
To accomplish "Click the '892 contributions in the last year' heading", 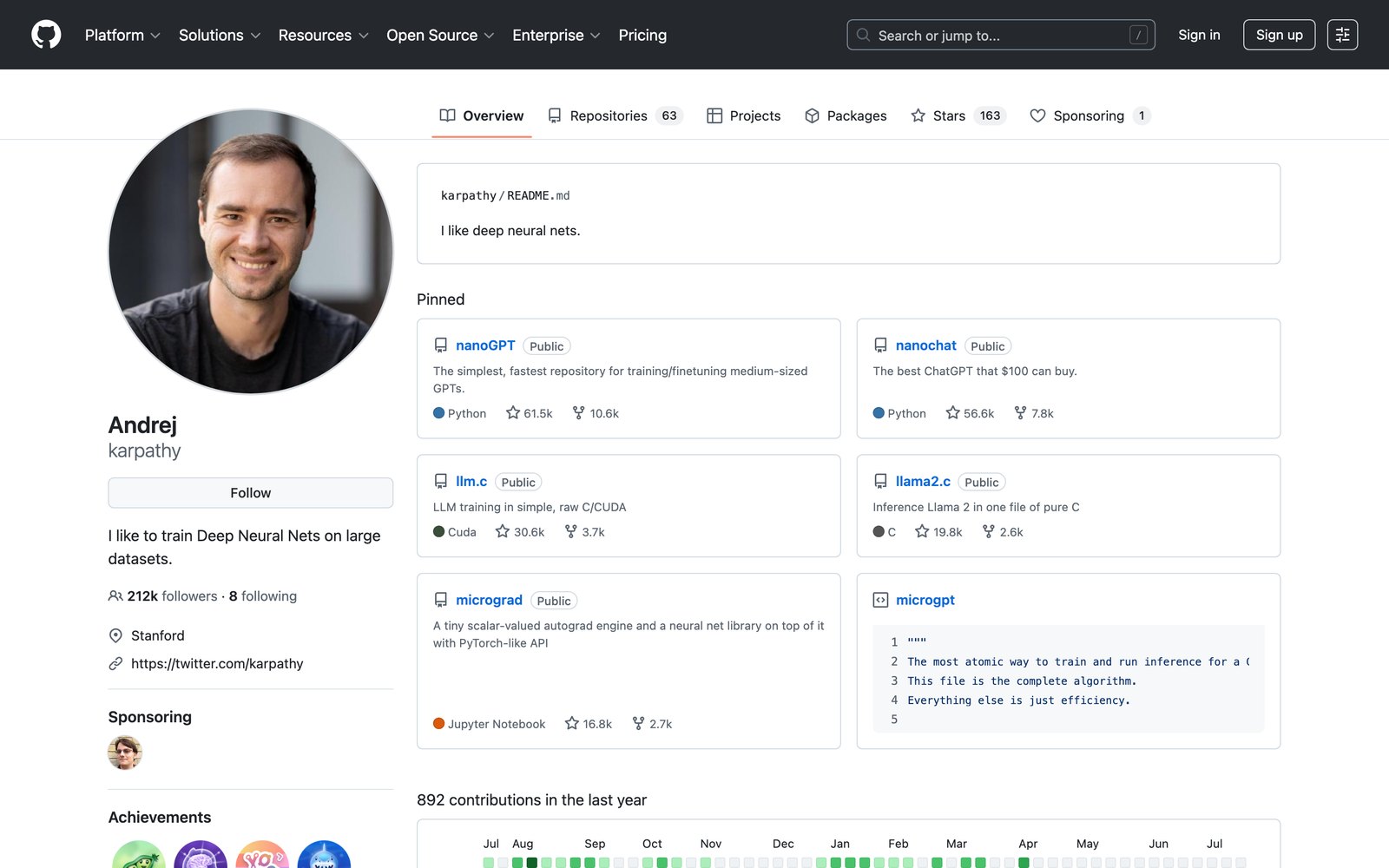I will 531,800.
